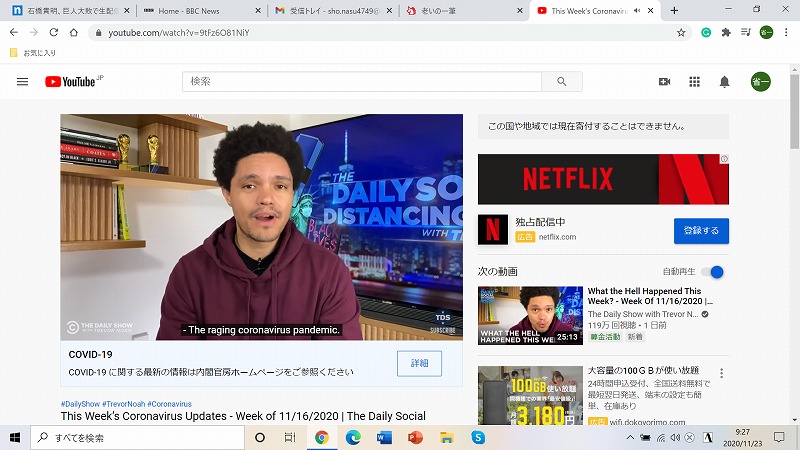
Task: Click the Netflix banner ad
Action: (x=603, y=179)
